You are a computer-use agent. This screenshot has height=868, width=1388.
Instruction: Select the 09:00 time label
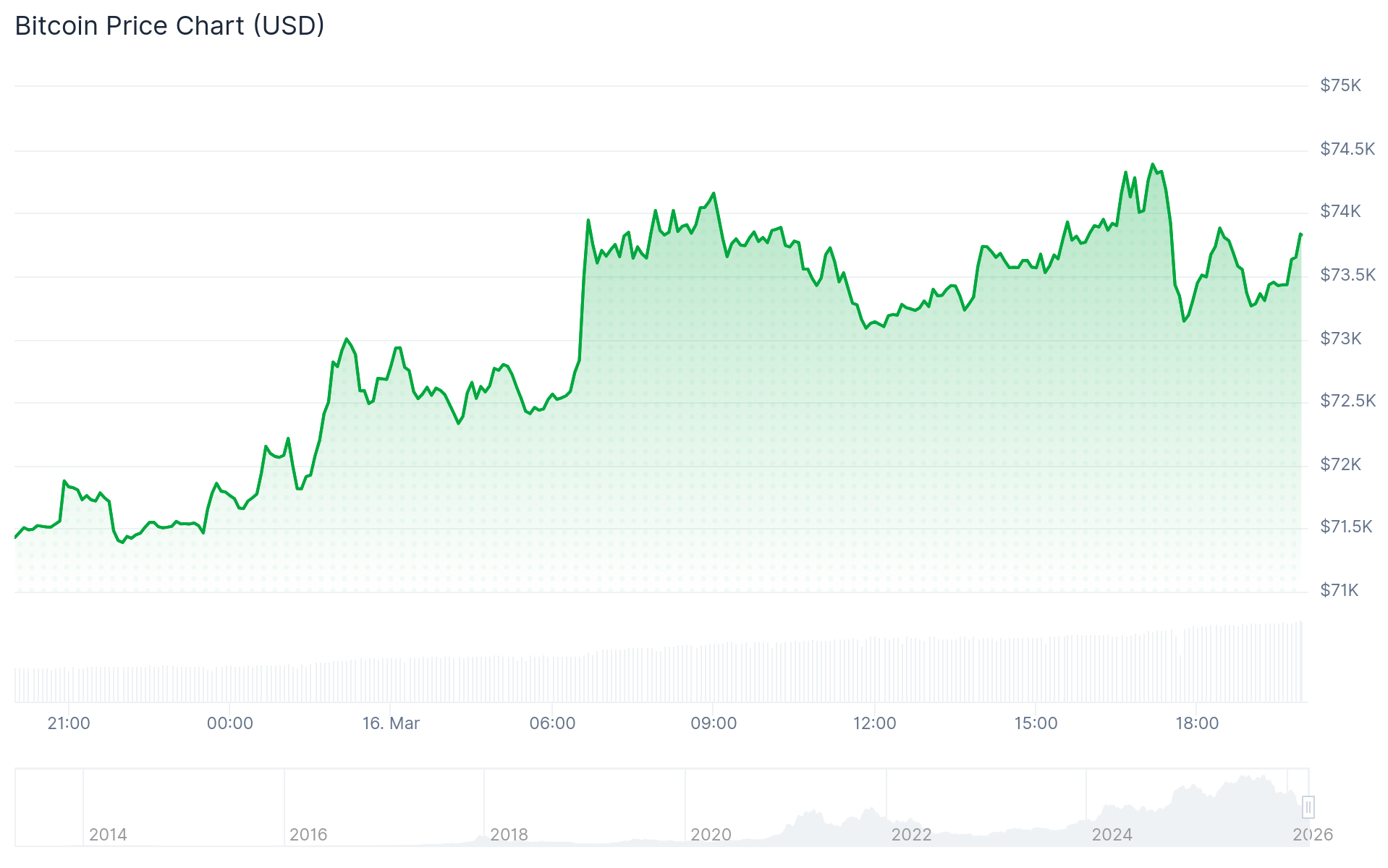click(x=714, y=723)
